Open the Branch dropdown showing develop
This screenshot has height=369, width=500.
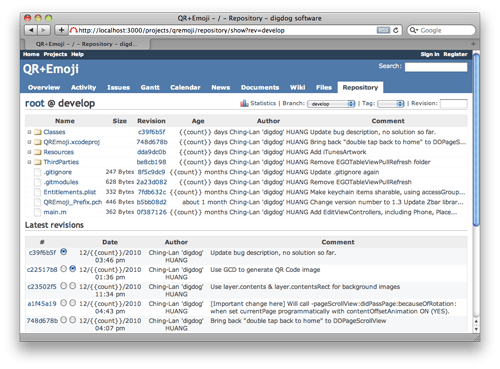331,104
